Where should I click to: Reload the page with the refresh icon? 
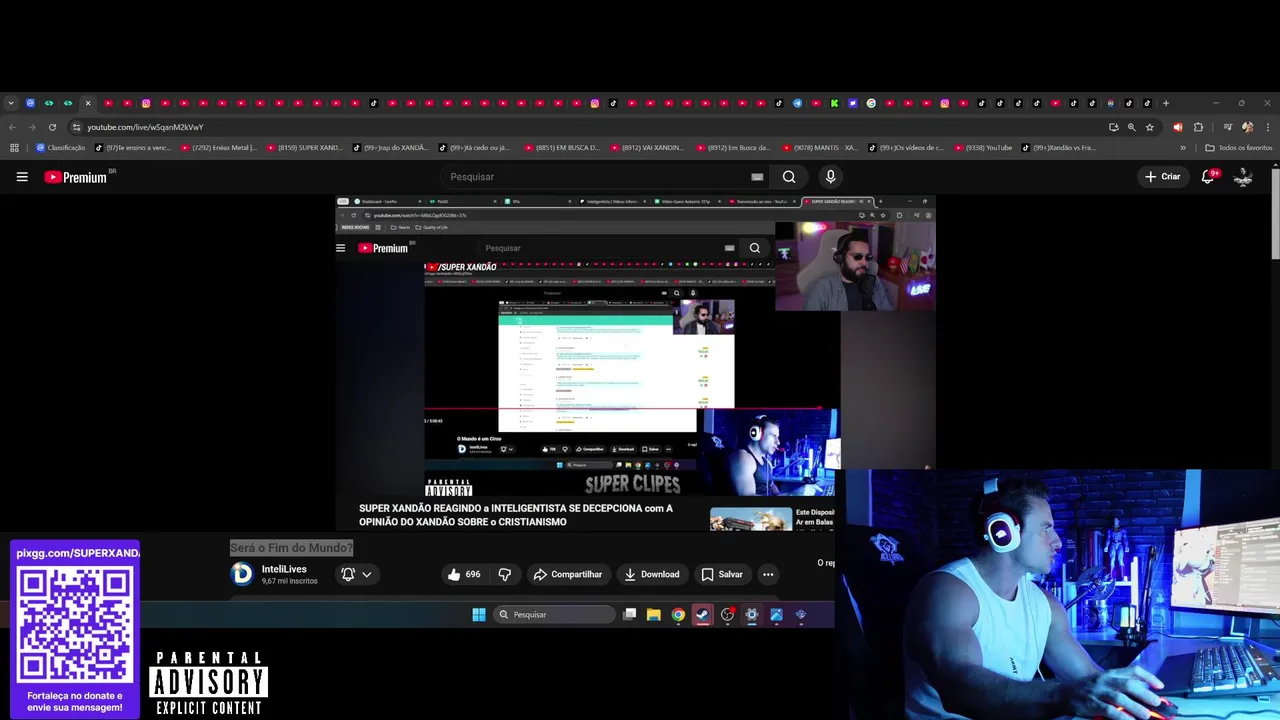coord(52,127)
